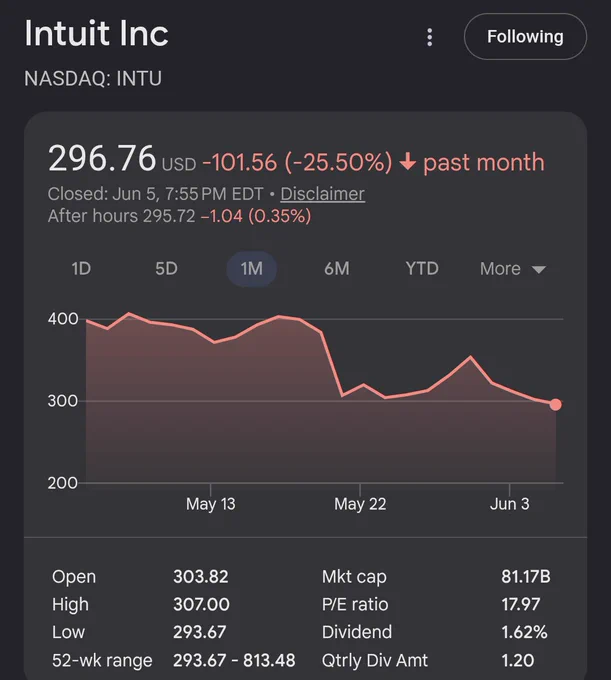The height and width of the screenshot is (680, 611).
Task: Click the May 13 date marker on chart
Action: (x=211, y=504)
